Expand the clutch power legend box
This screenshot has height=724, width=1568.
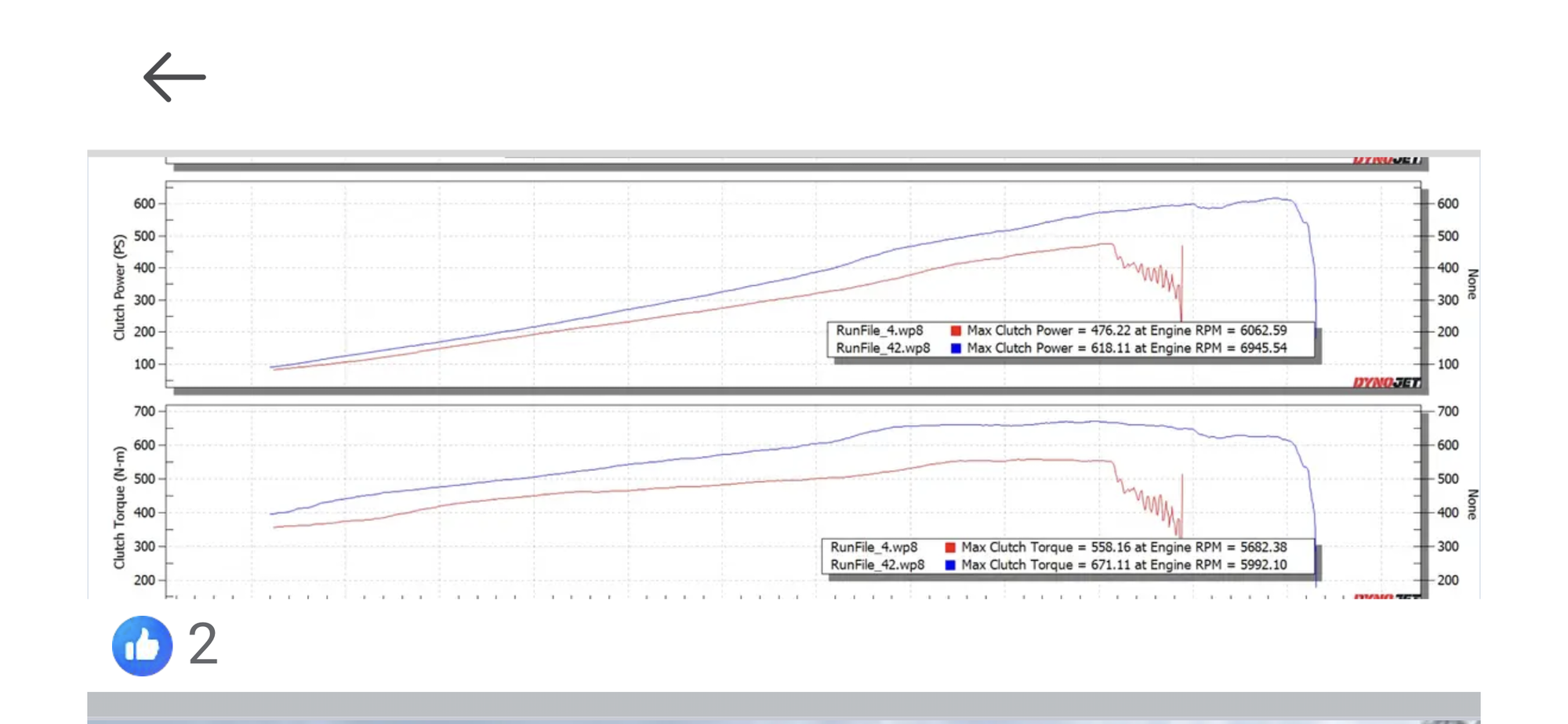[1070, 339]
